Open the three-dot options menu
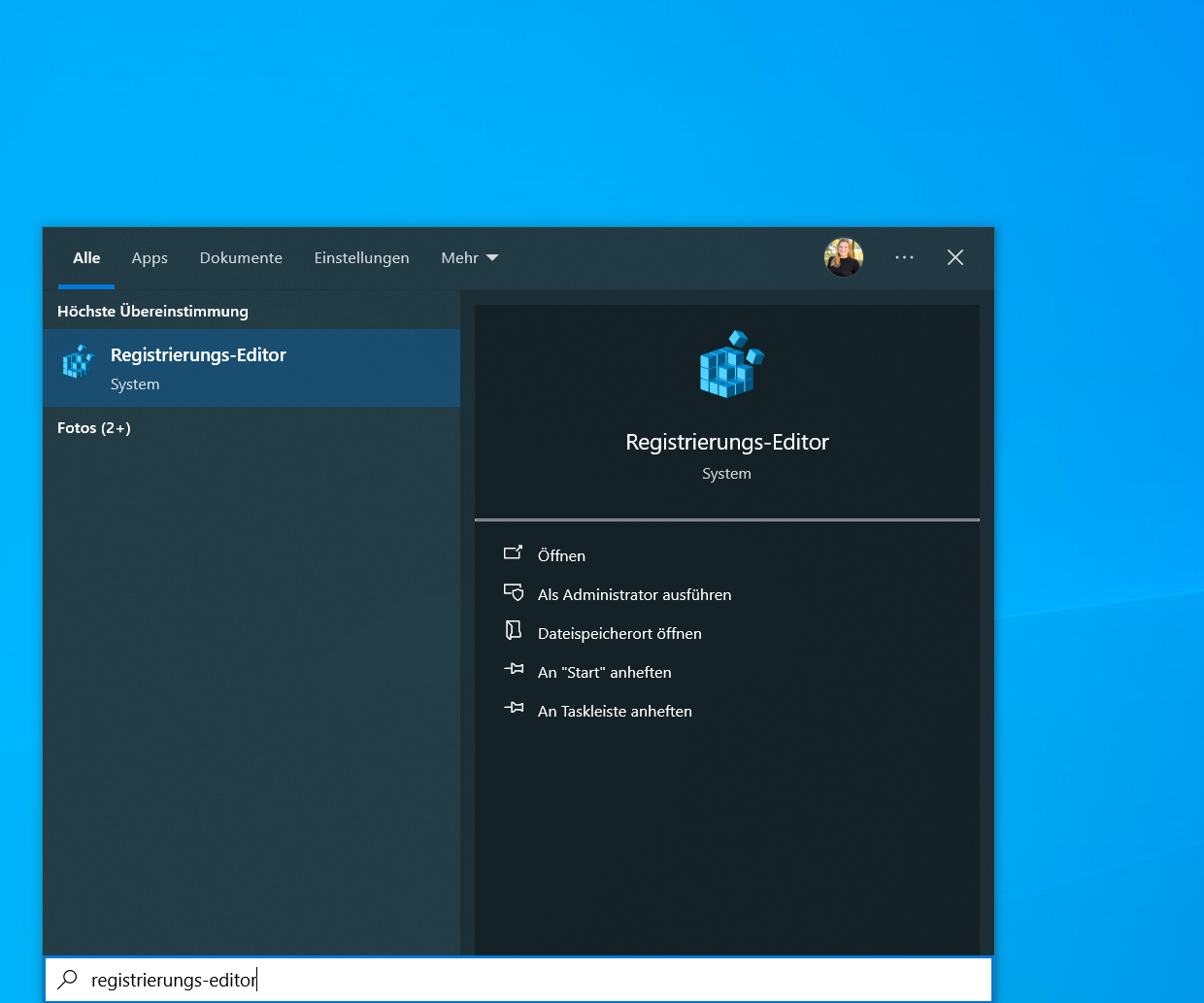The width and height of the screenshot is (1204, 1003). pos(904,257)
